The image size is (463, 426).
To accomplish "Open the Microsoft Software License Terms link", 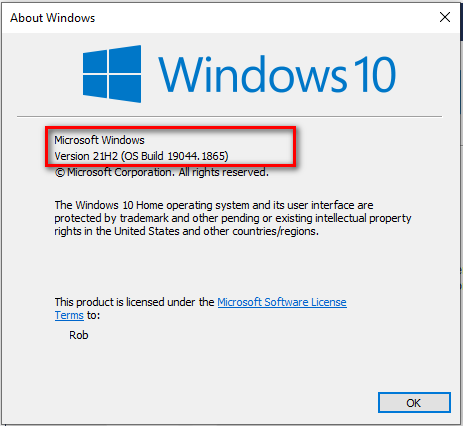I will (x=282, y=302).
